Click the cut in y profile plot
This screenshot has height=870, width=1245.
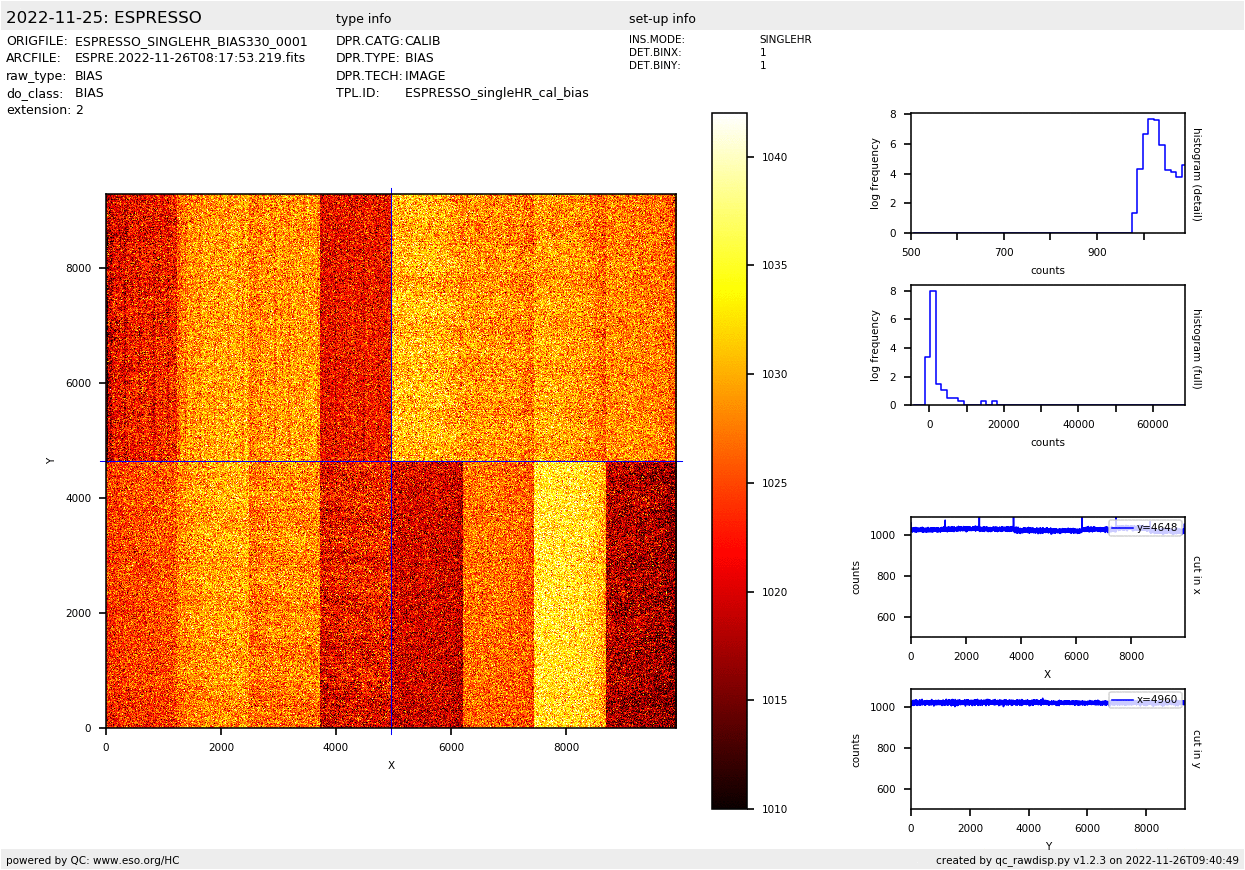tap(1047, 749)
